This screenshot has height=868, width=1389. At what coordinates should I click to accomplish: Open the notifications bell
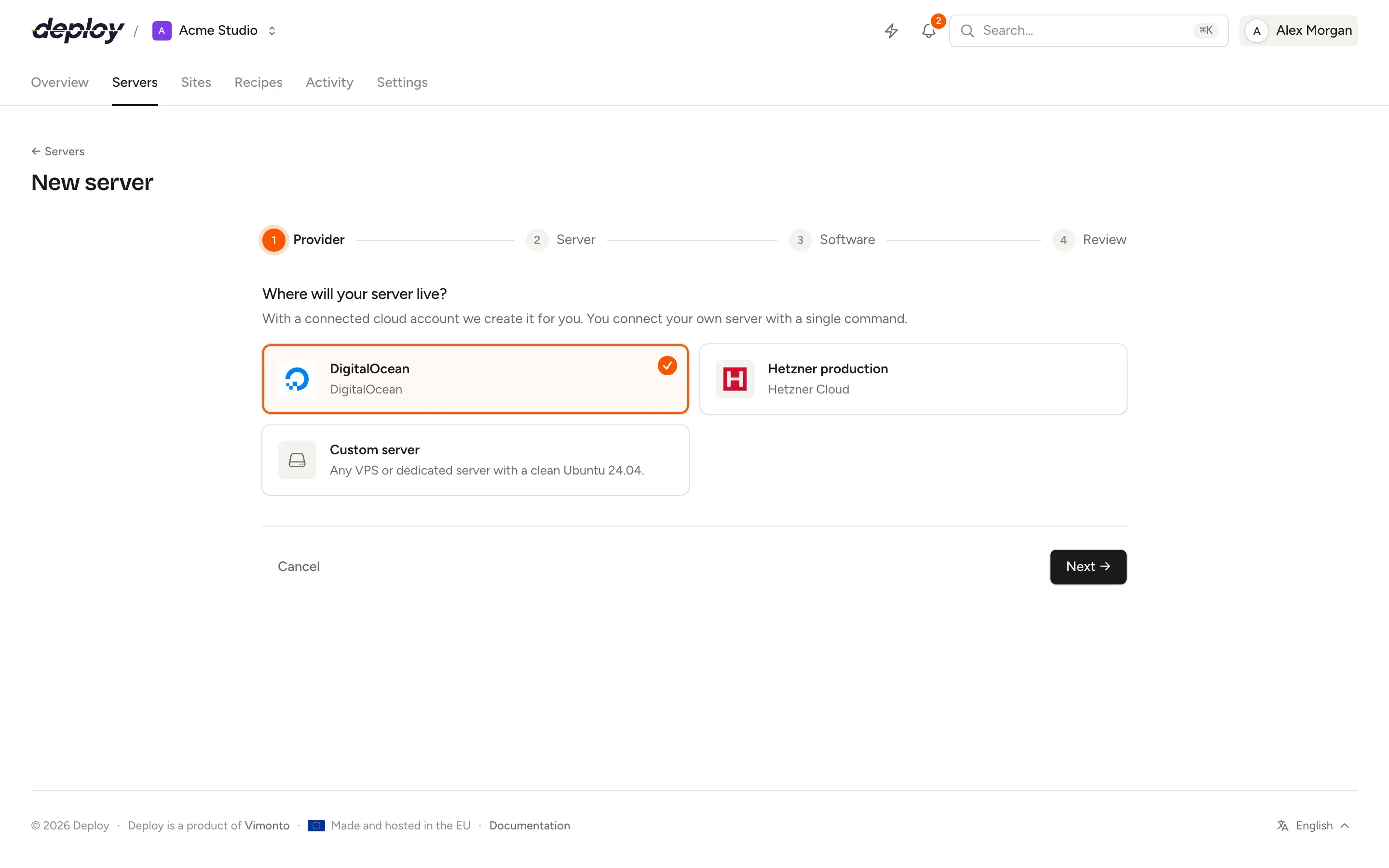[x=929, y=30]
